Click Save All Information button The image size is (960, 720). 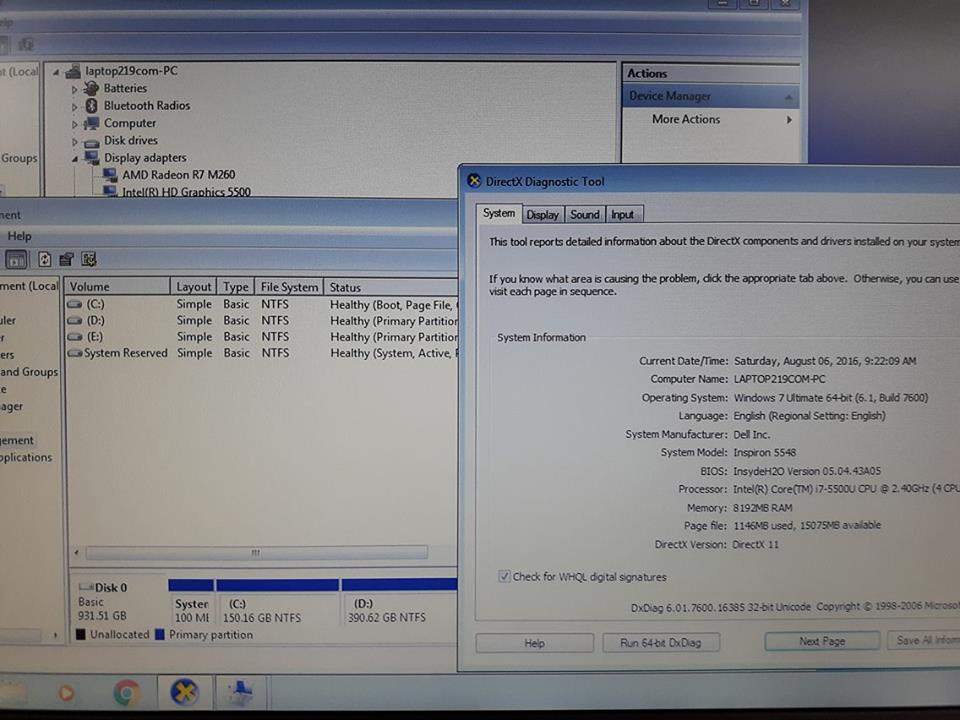point(924,640)
